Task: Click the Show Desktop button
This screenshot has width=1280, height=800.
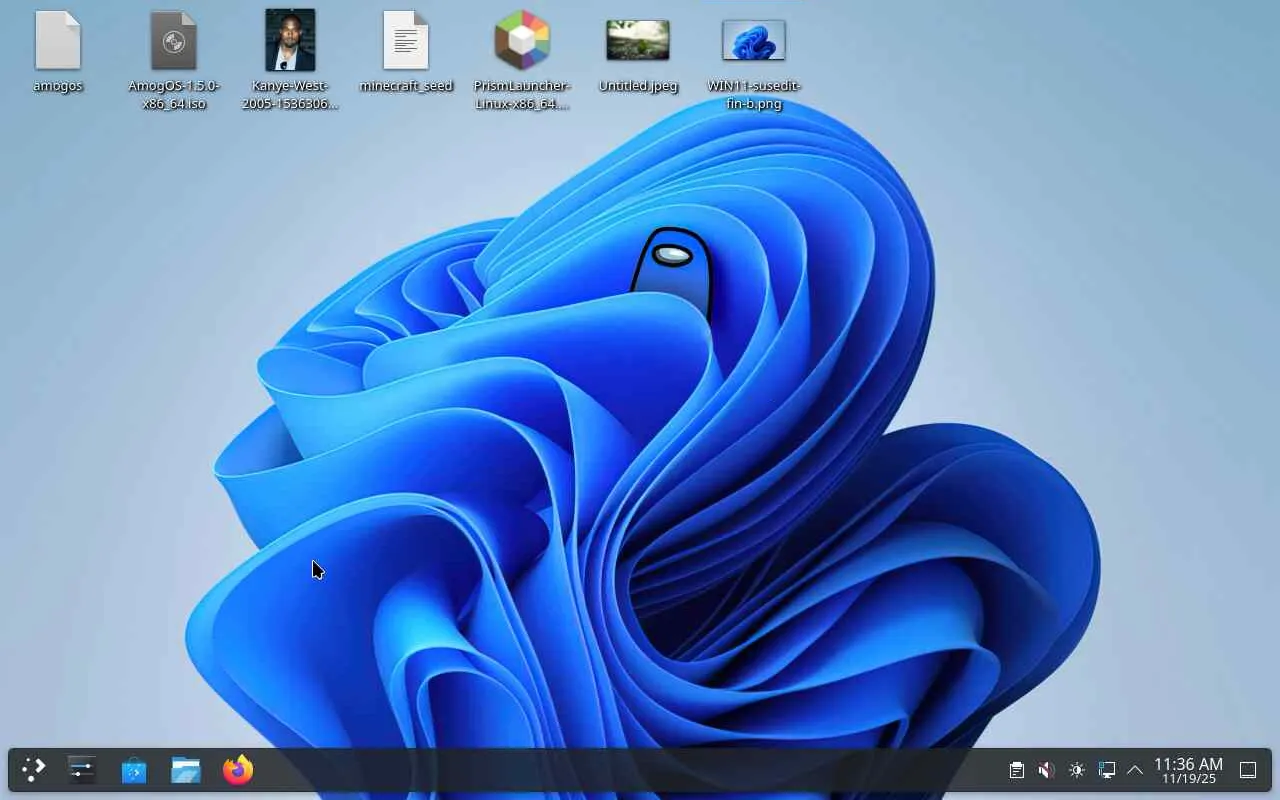Action: coord(1248,770)
